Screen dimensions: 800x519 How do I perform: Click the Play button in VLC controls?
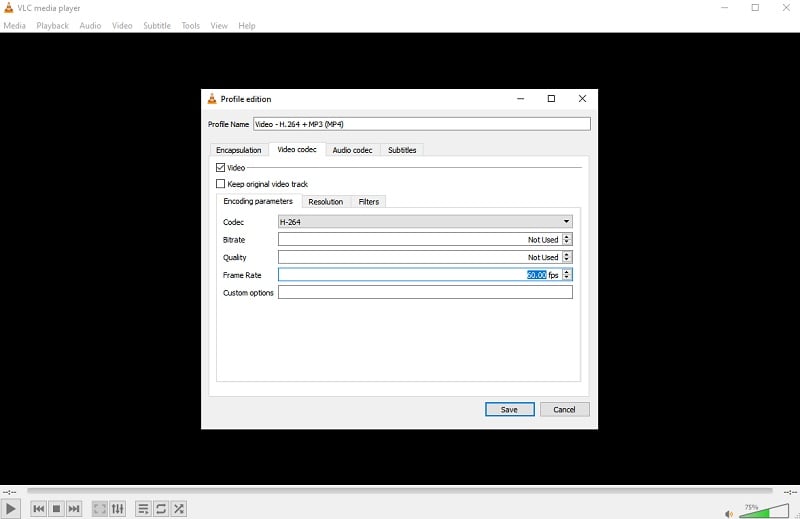coord(11,509)
